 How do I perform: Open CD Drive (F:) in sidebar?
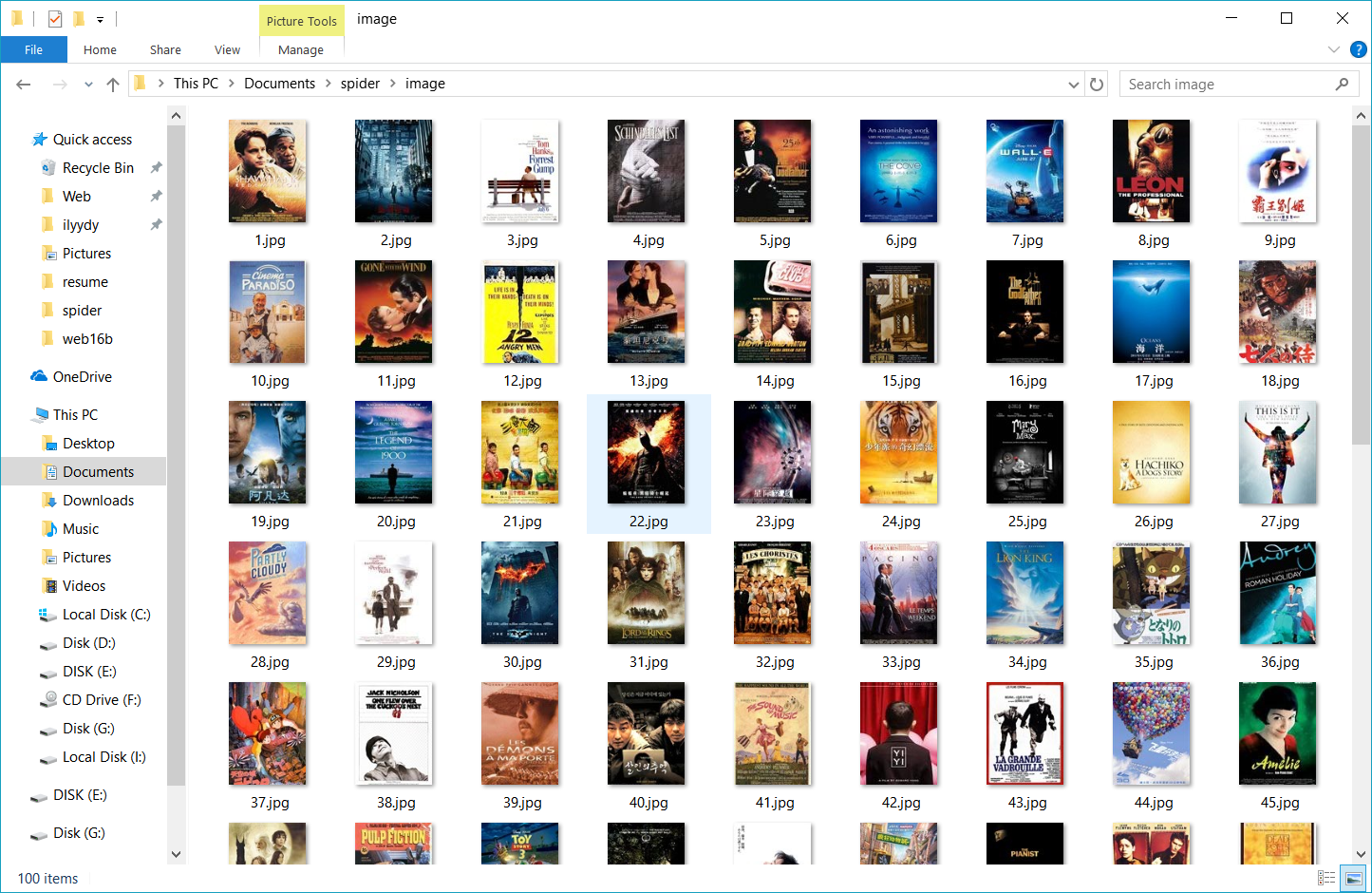click(x=102, y=700)
